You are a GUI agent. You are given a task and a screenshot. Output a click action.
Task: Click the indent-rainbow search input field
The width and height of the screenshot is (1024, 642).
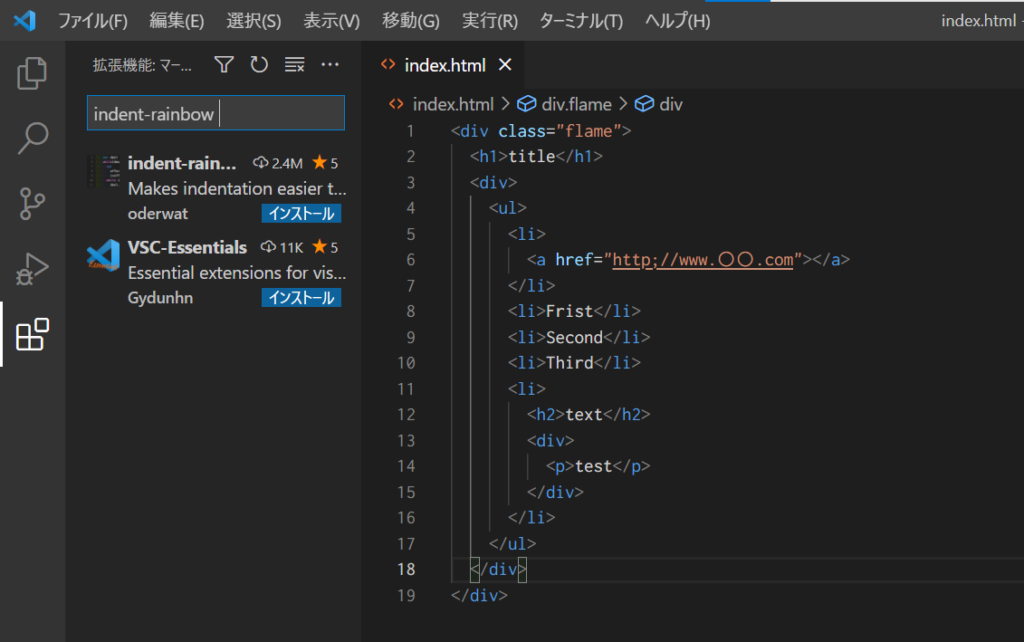coord(215,113)
